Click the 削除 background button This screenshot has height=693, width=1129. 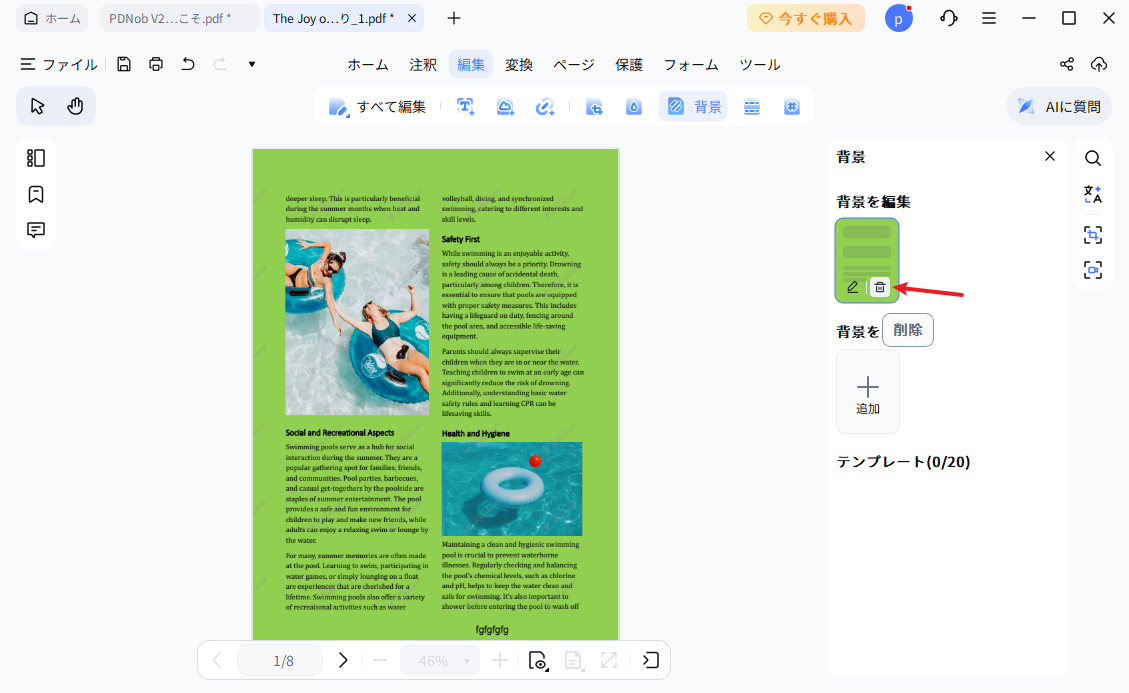point(907,330)
